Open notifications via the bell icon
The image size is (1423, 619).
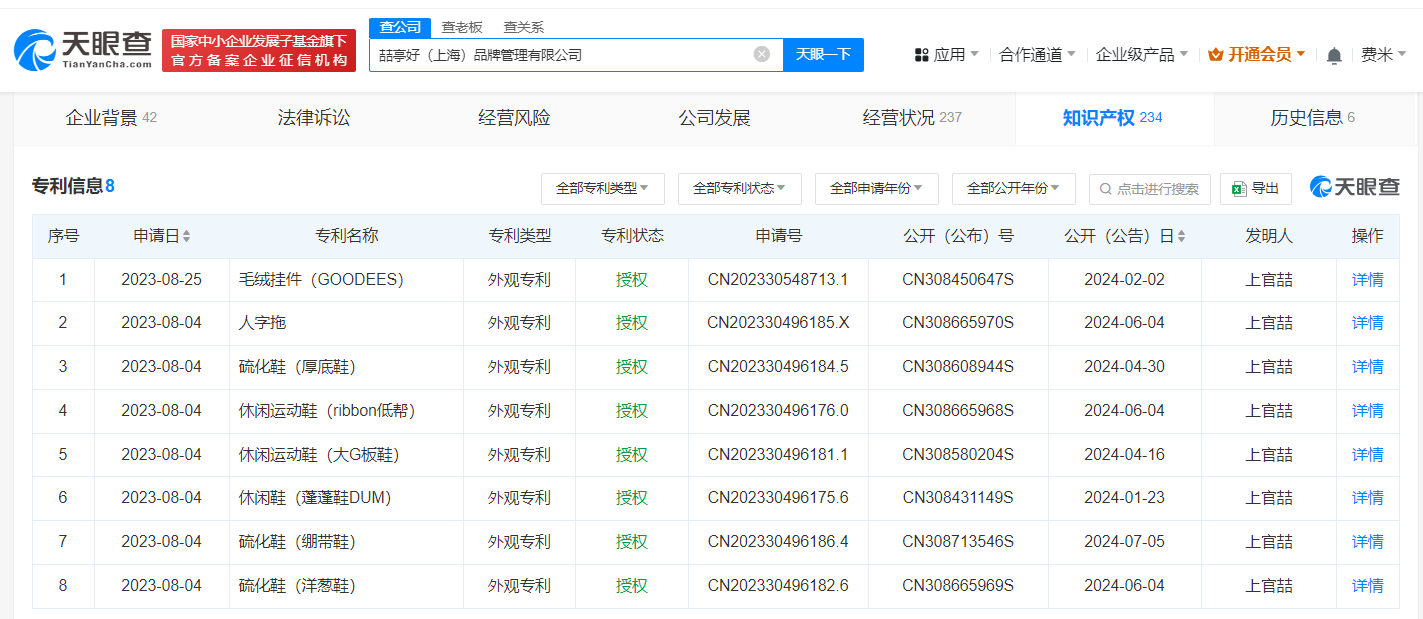[1333, 55]
